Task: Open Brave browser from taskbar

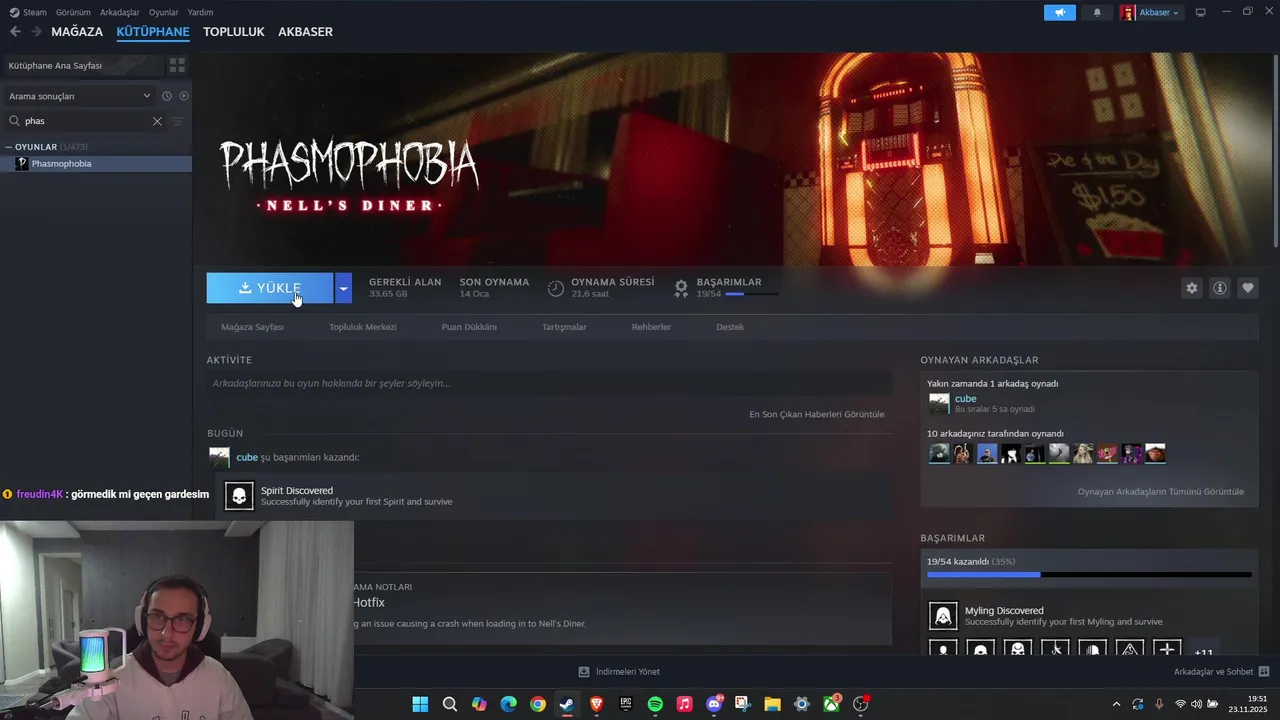Action: (597, 704)
